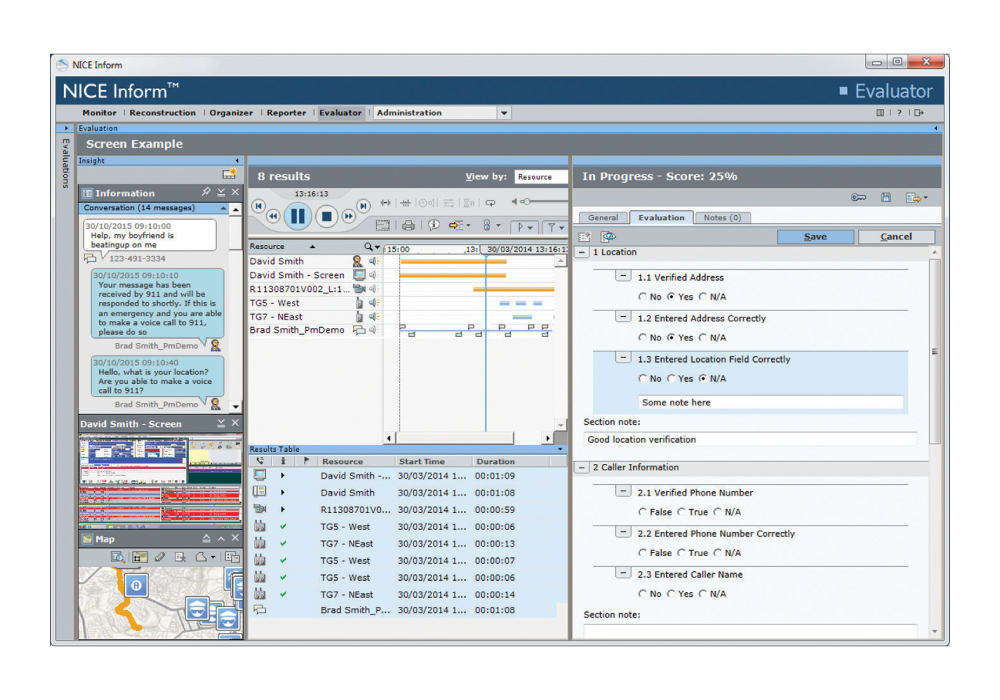
Task: Open the search in the Resource column
Action: pyautogui.click(x=369, y=246)
